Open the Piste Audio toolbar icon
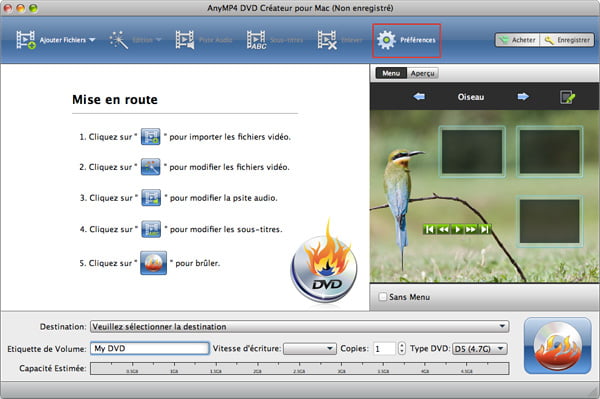 tap(185, 40)
